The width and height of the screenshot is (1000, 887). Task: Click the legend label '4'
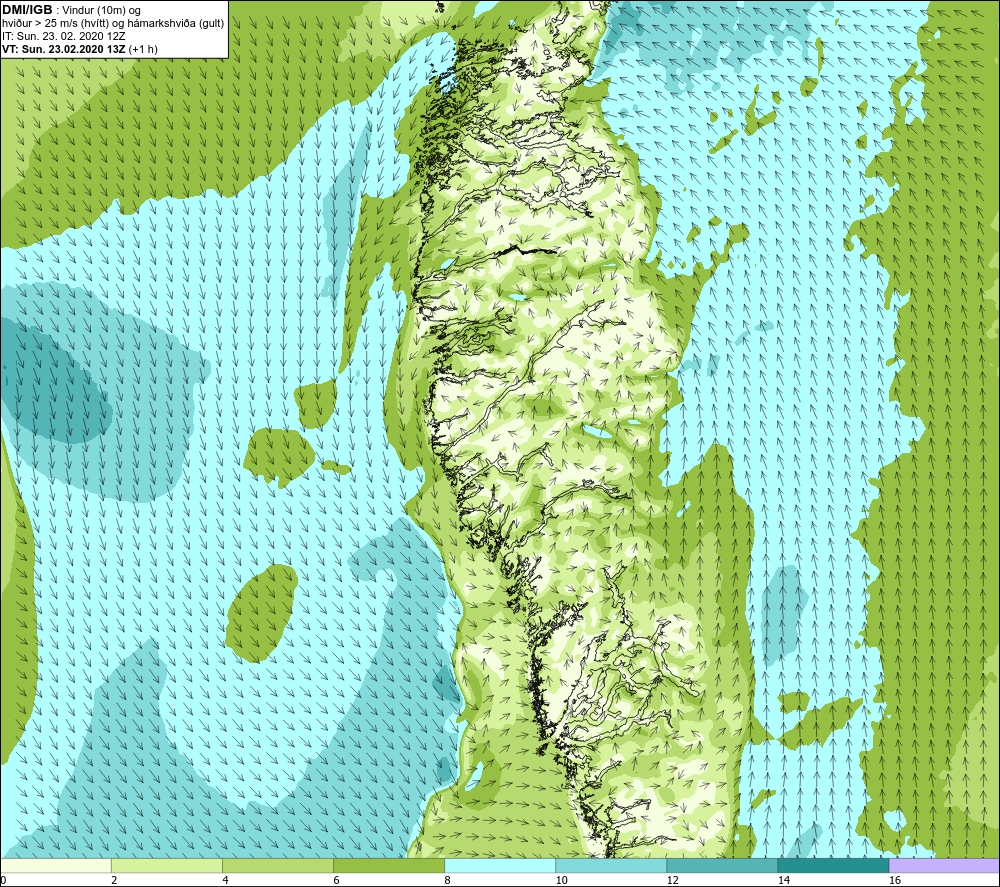tap(225, 881)
